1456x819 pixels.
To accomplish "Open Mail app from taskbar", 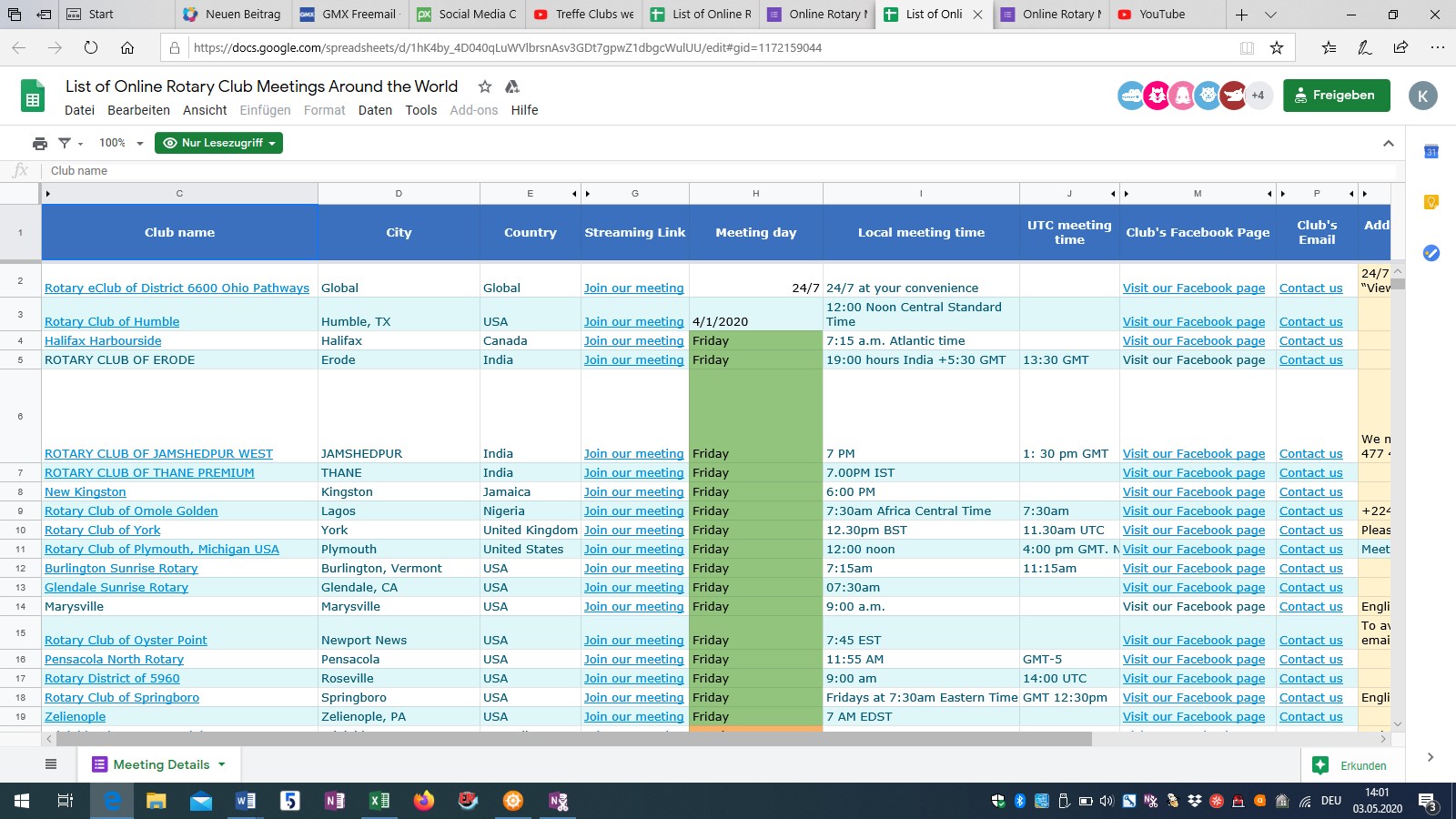I will 200,801.
